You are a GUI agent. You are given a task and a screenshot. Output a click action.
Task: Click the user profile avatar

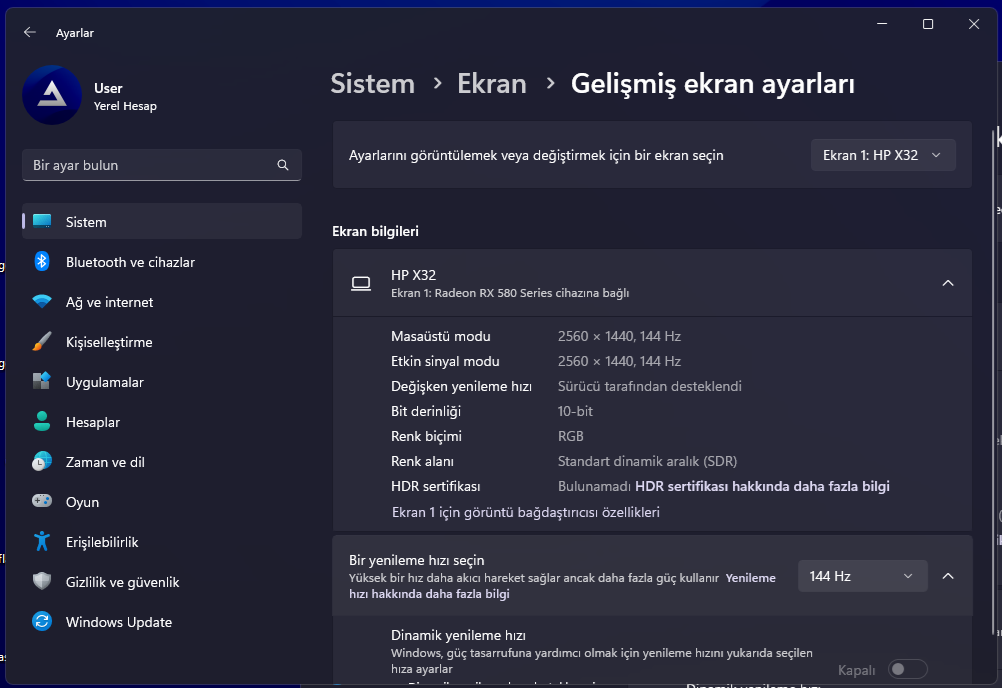[x=52, y=95]
